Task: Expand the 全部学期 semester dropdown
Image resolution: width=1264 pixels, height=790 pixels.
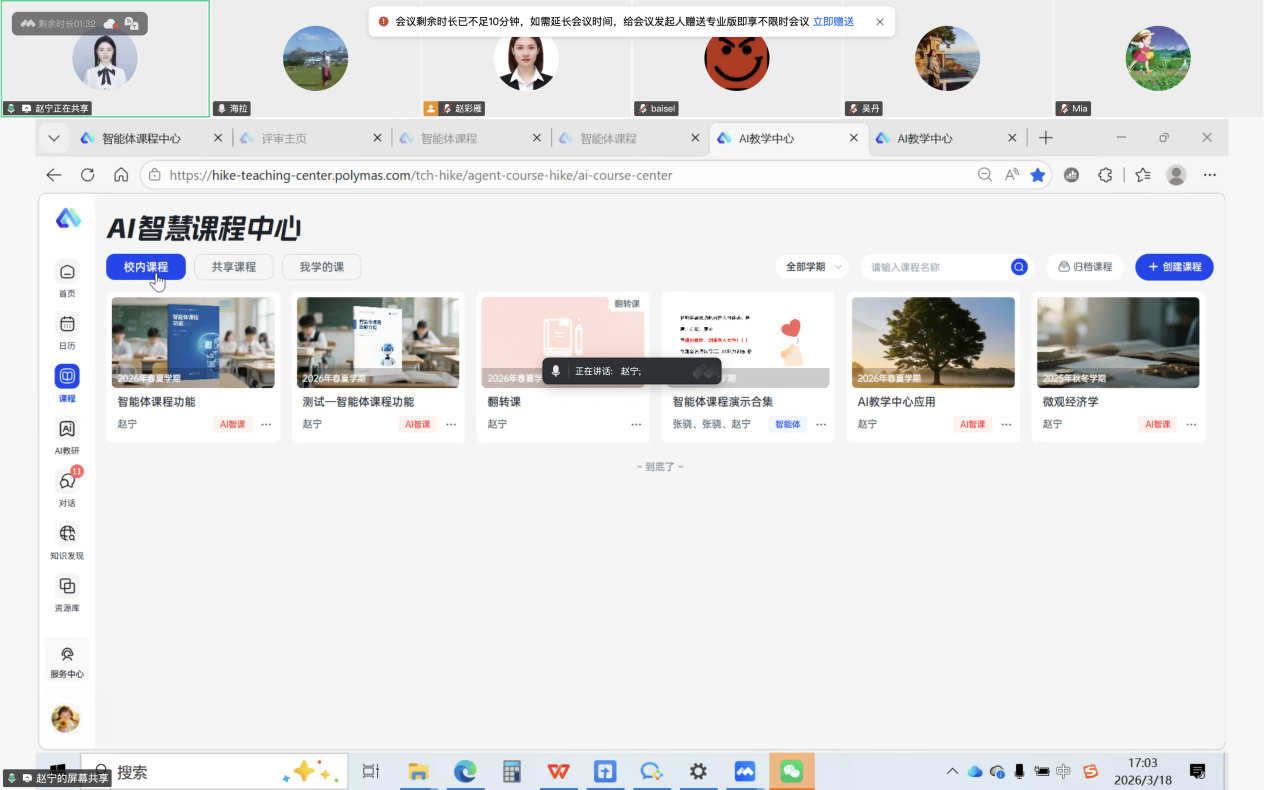Action: pos(811,267)
